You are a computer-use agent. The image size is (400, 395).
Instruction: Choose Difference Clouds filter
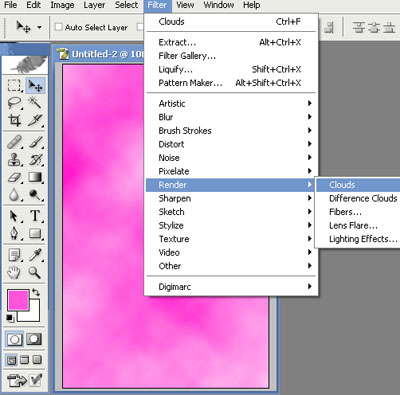tap(358, 198)
